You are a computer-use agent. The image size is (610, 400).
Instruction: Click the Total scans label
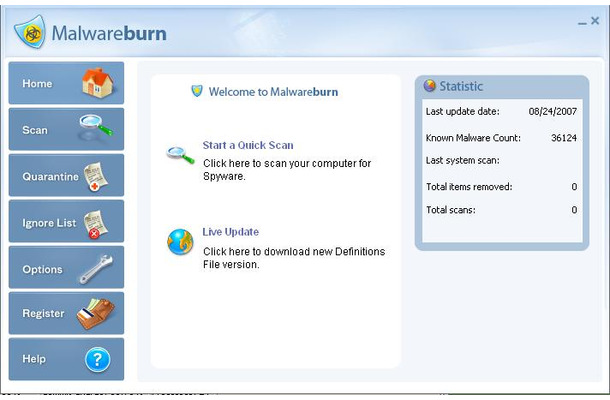(x=450, y=210)
